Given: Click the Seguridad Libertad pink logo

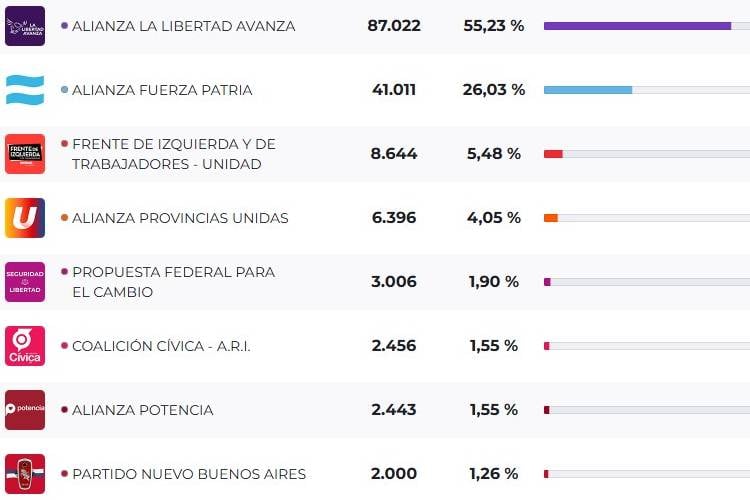Looking at the screenshot, I should point(25,282).
